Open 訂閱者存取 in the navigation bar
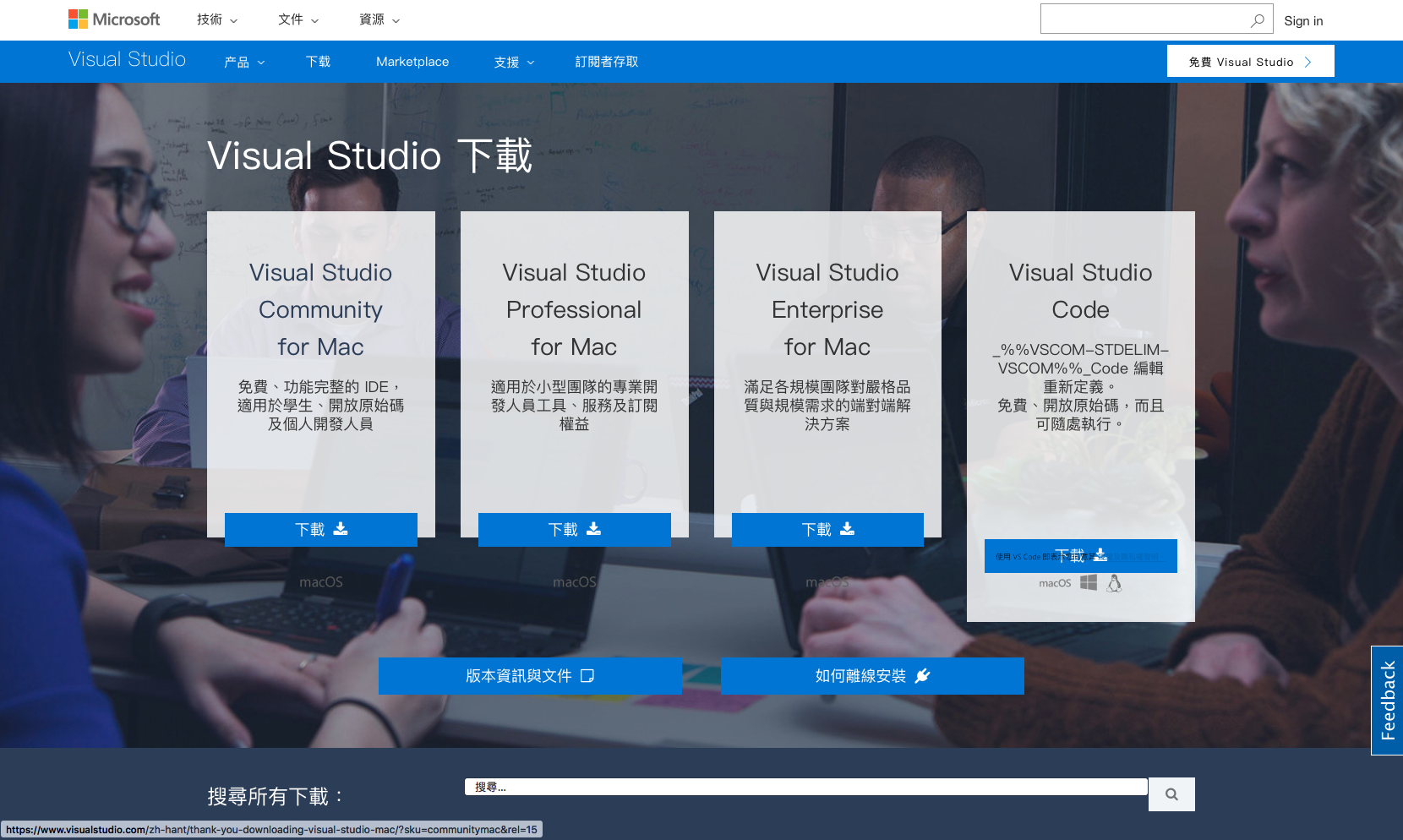The width and height of the screenshot is (1403, 840). 607,62
